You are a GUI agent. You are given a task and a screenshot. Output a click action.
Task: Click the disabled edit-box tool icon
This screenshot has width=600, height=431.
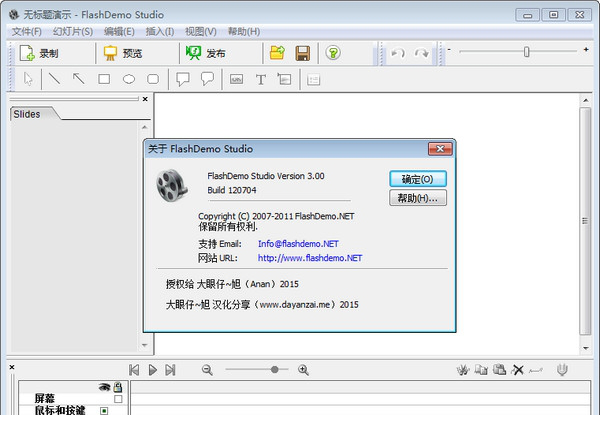(x=313, y=80)
